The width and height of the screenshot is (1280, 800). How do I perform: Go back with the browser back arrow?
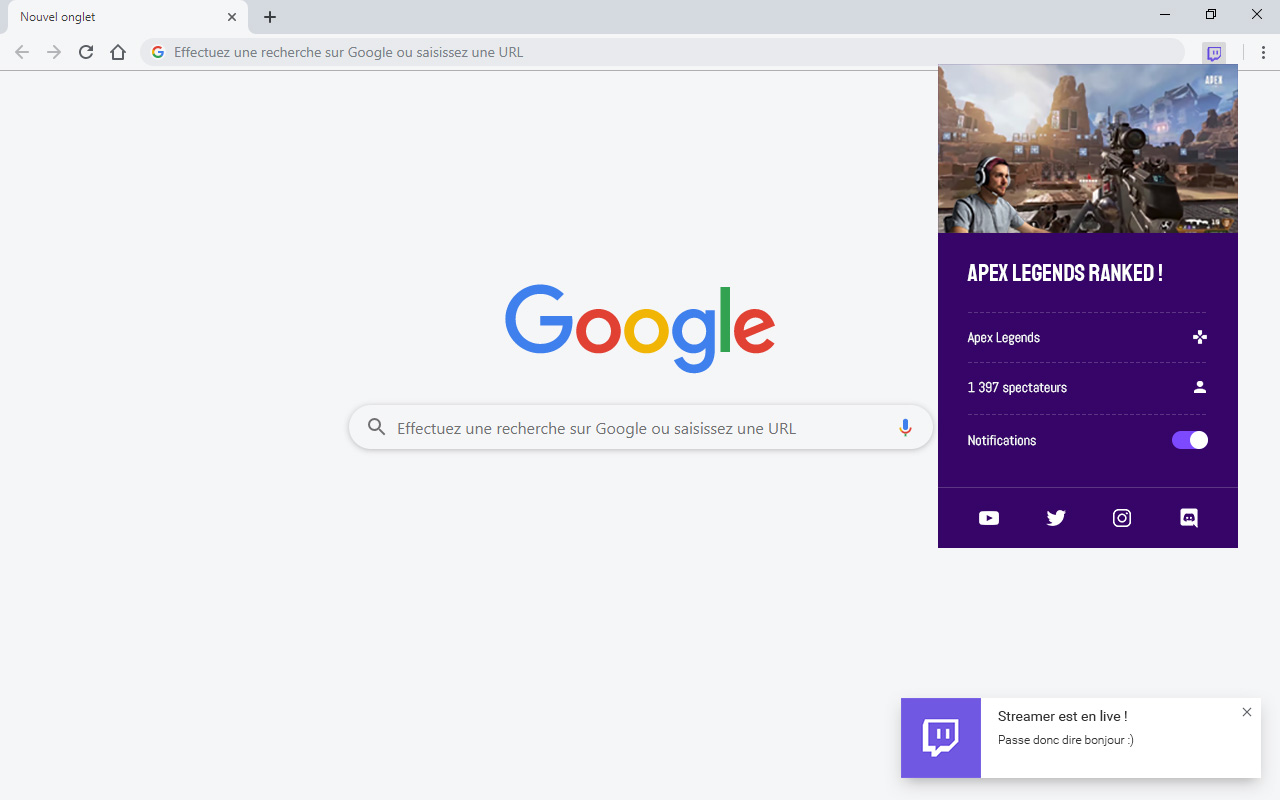tap(22, 52)
